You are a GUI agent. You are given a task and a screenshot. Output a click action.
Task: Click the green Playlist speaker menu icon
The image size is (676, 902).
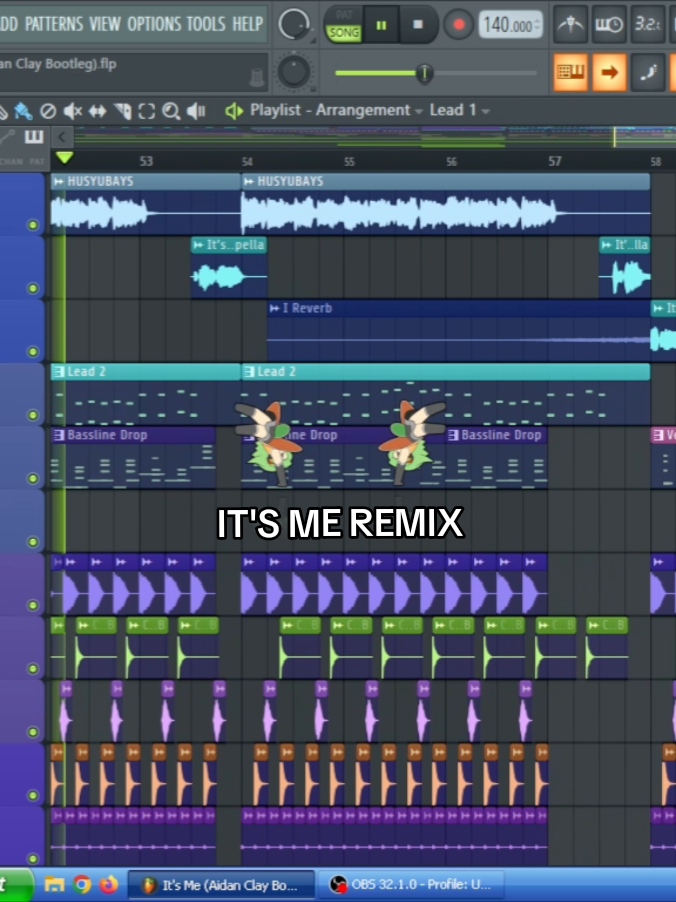(234, 110)
